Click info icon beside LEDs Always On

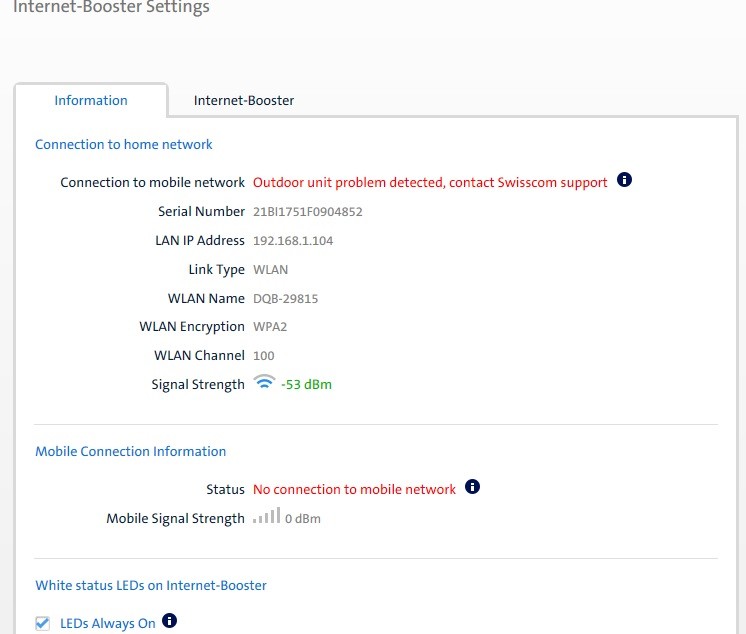click(170, 622)
